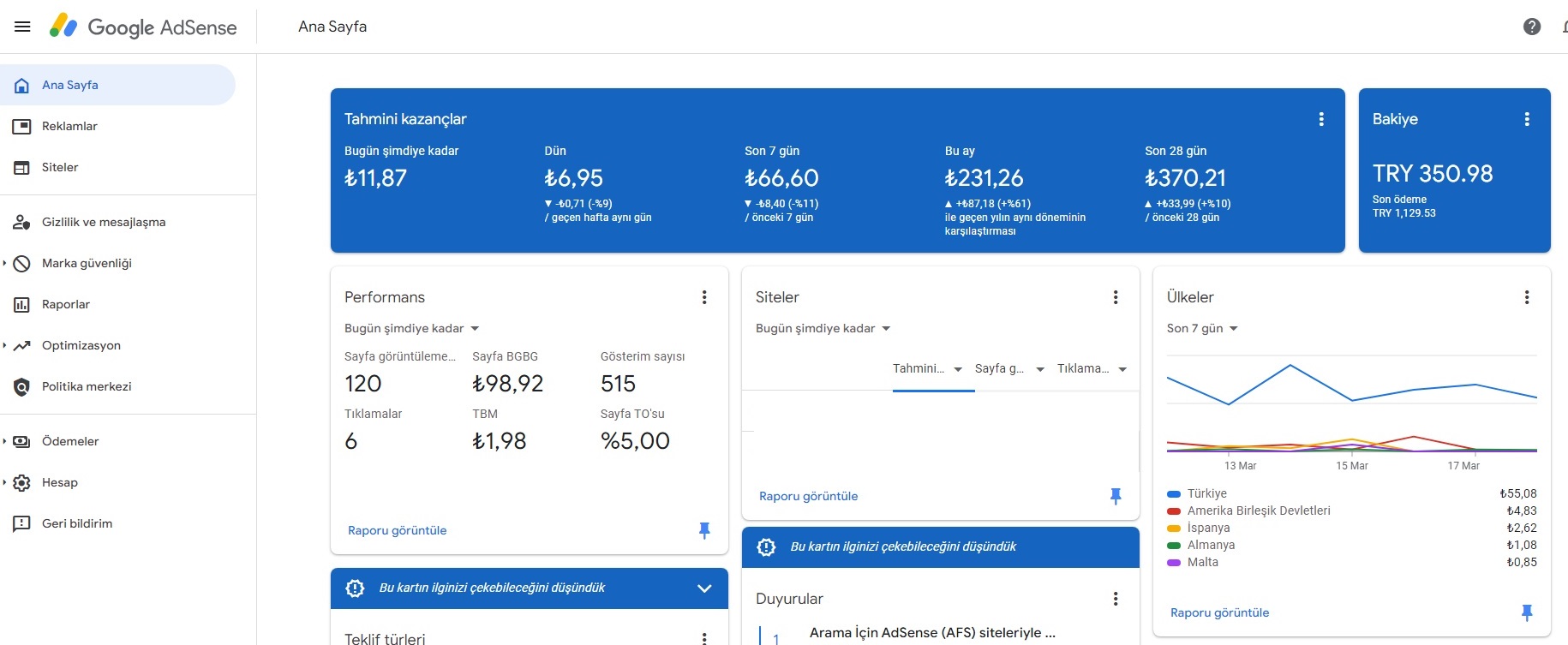Screen dimensions: 1568x645
Task: Click the Hesap gear icon
Action: click(x=22, y=482)
